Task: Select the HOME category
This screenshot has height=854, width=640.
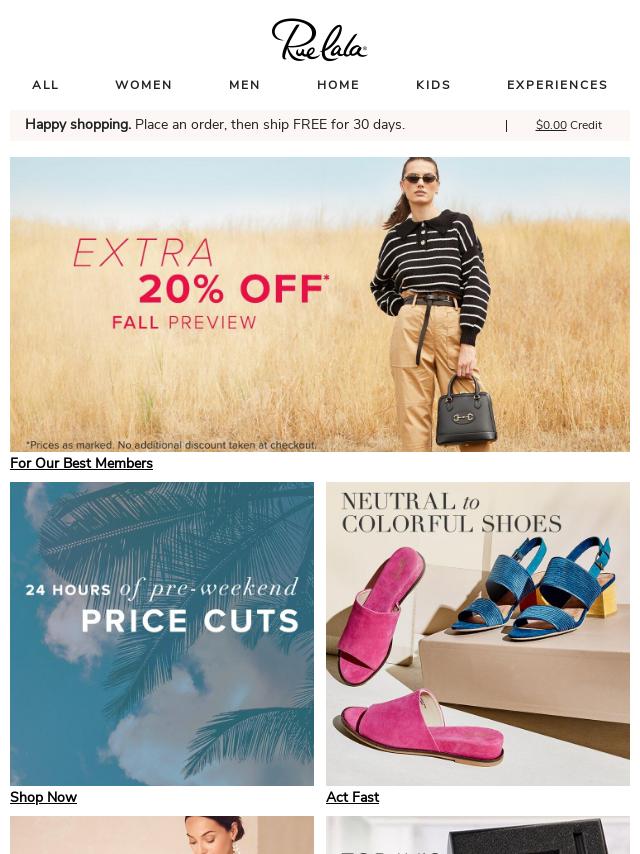Action: click(x=338, y=85)
